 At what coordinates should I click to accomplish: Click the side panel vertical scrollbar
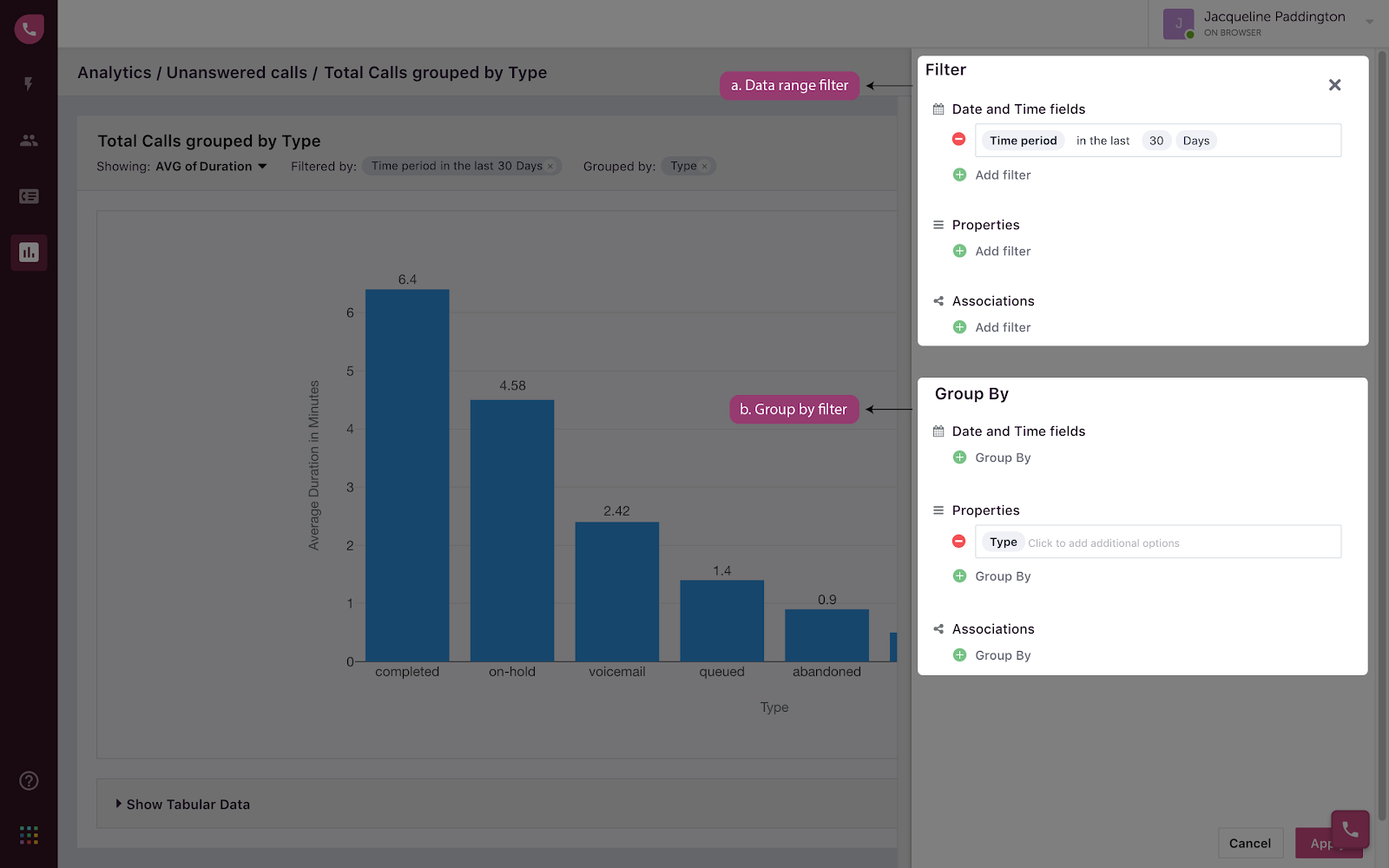pyautogui.click(x=1383, y=434)
